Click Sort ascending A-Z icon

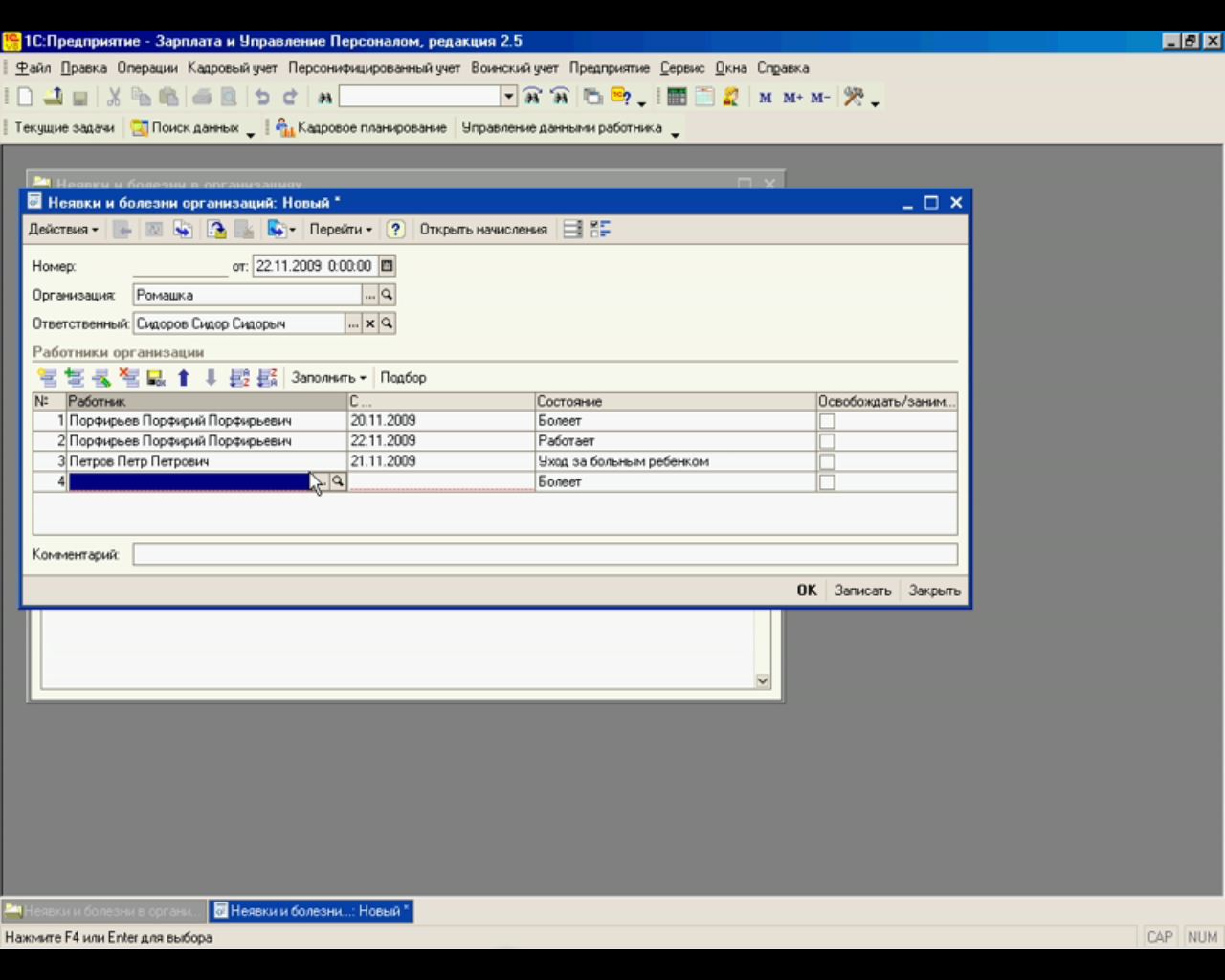(x=239, y=377)
